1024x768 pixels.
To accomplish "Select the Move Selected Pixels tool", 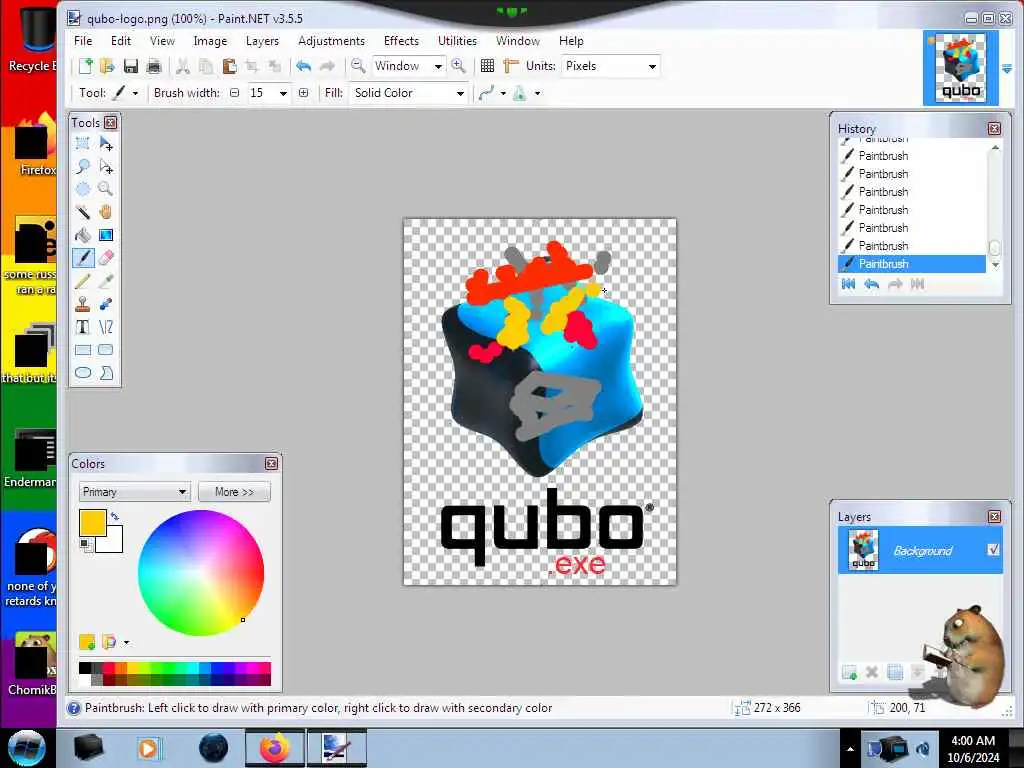I will pyautogui.click(x=106, y=144).
